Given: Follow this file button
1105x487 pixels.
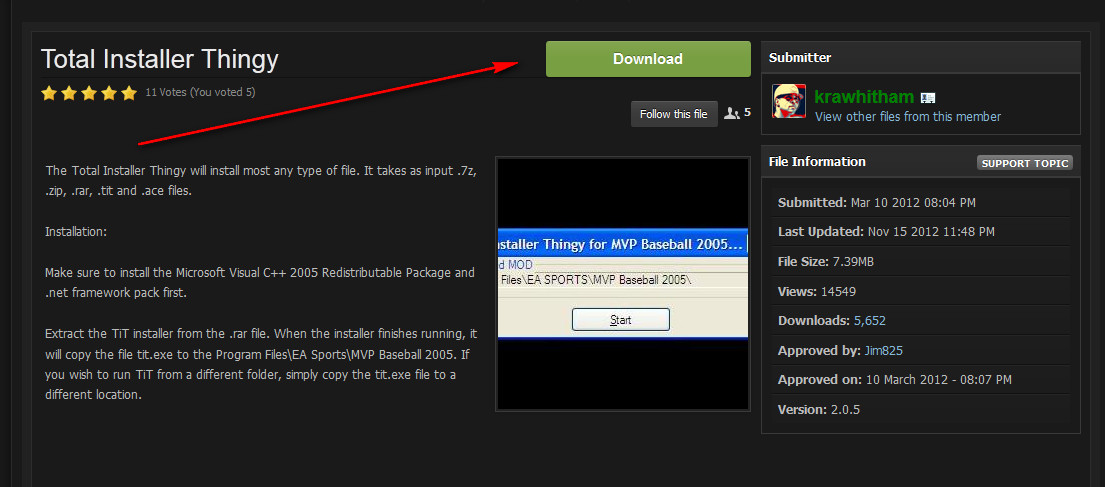Looking at the screenshot, I should tap(674, 114).
